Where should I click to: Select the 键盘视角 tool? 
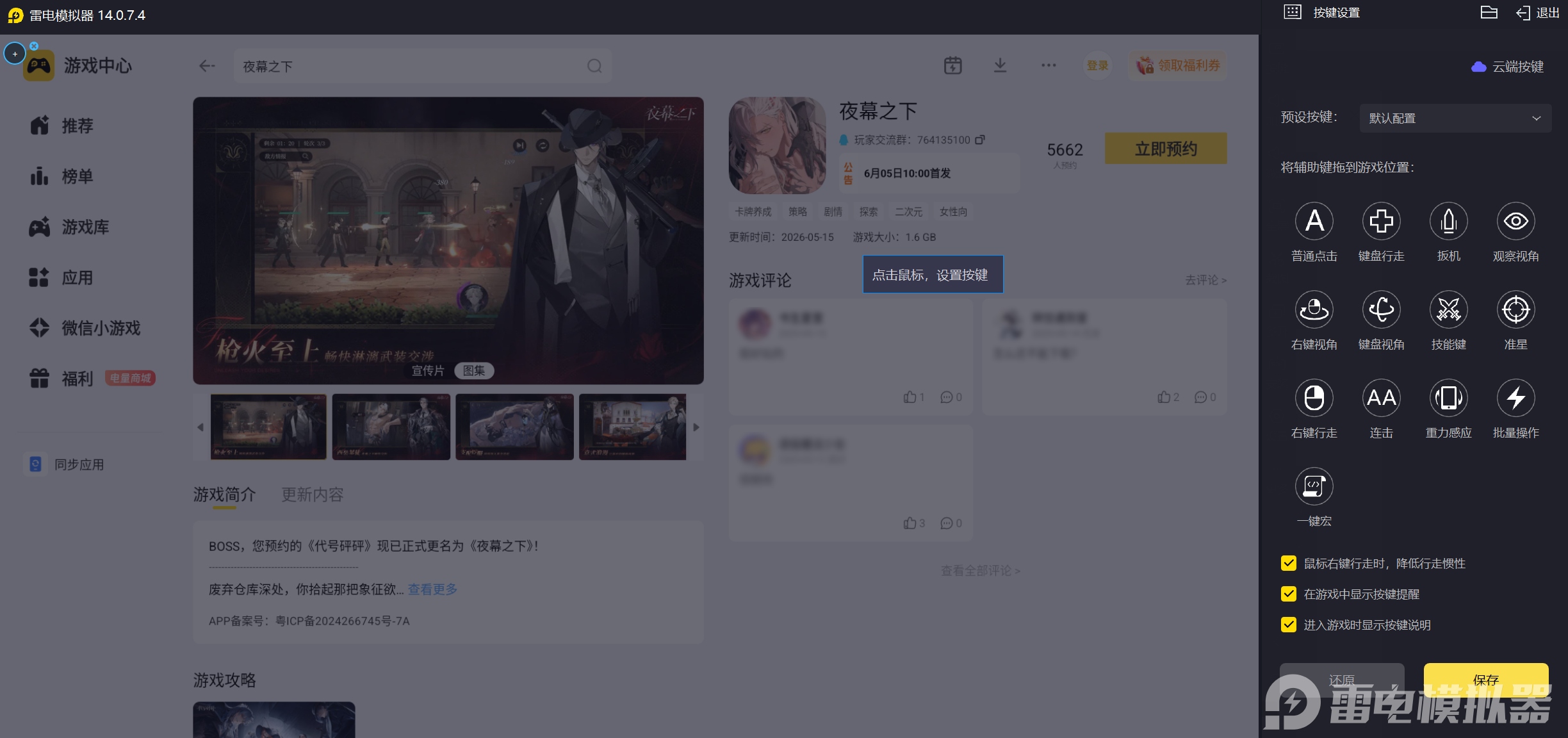tap(1381, 310)
